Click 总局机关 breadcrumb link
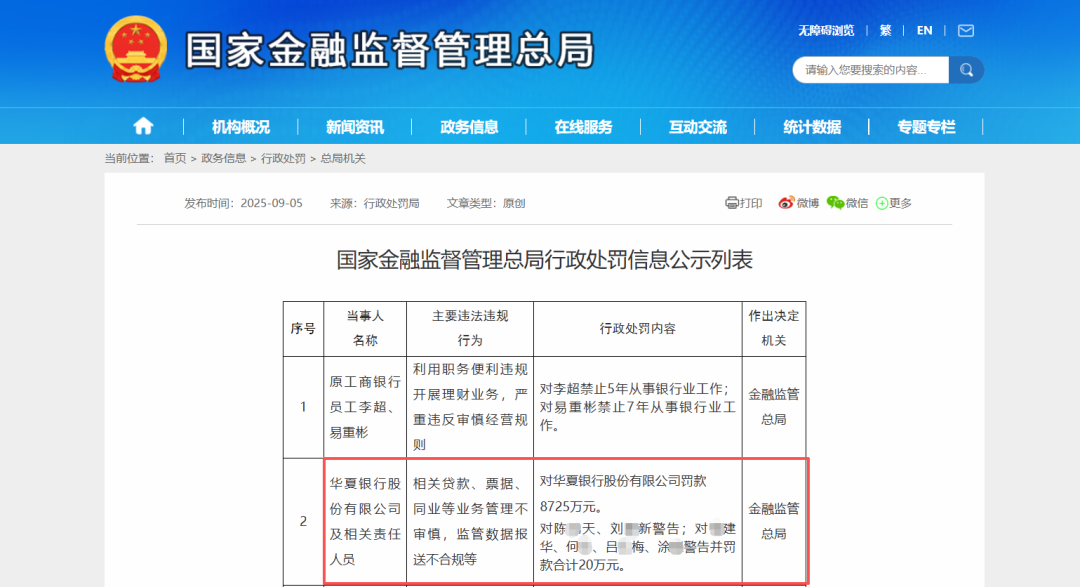The image size is (1080, 587). [x=343, y=158]
